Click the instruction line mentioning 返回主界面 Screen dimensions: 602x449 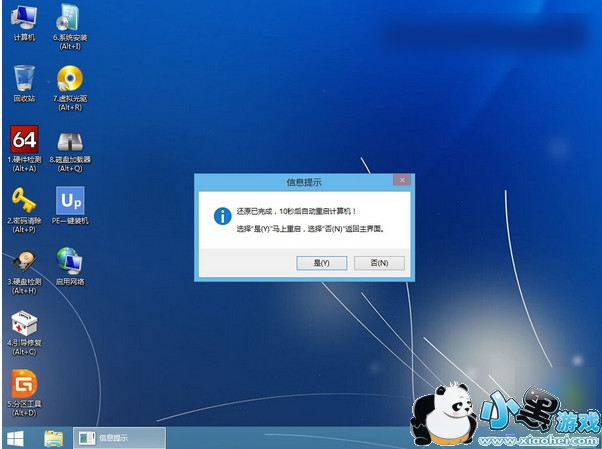tap(310, 229)
